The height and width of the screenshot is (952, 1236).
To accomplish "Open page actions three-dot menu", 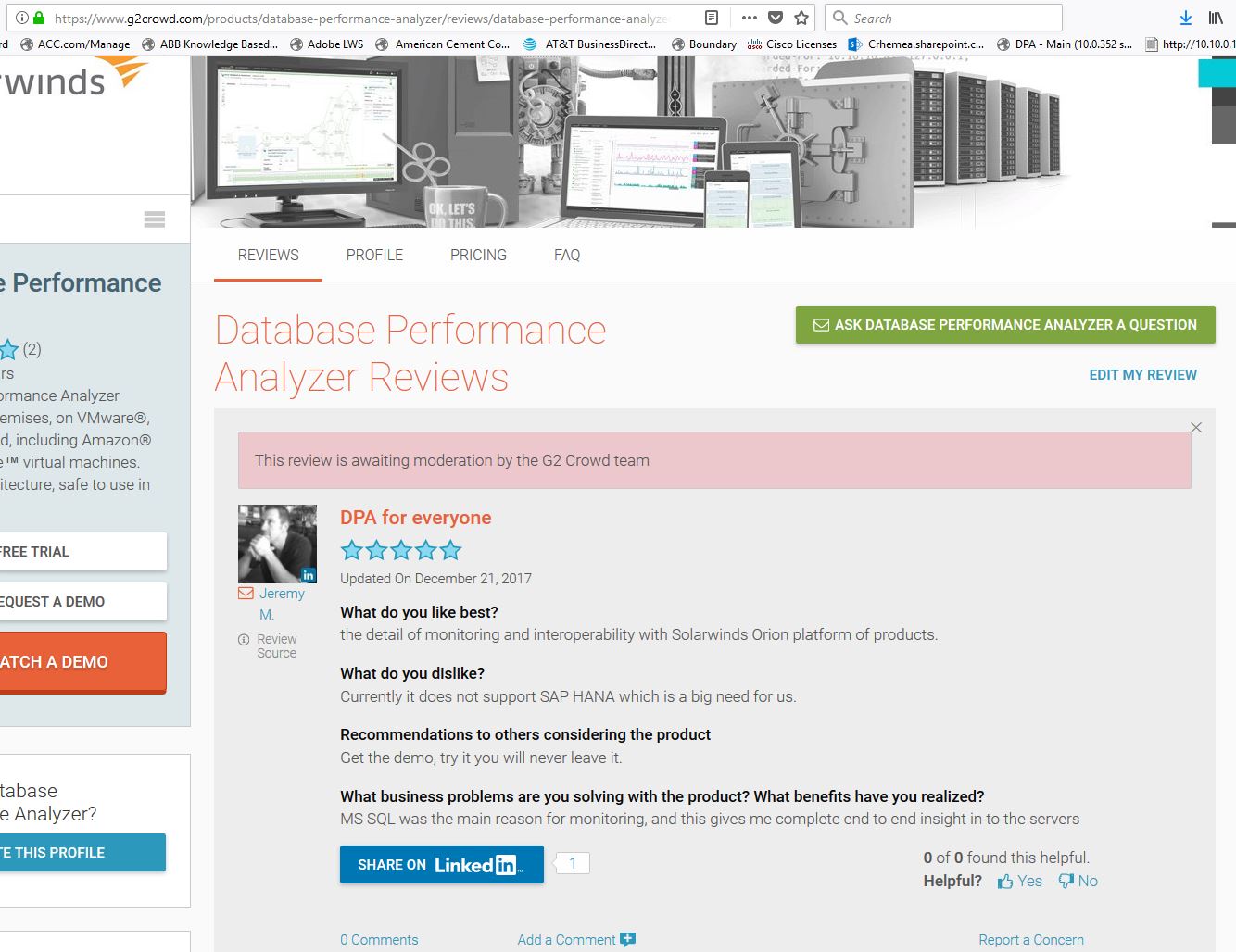I will [750, 18].
